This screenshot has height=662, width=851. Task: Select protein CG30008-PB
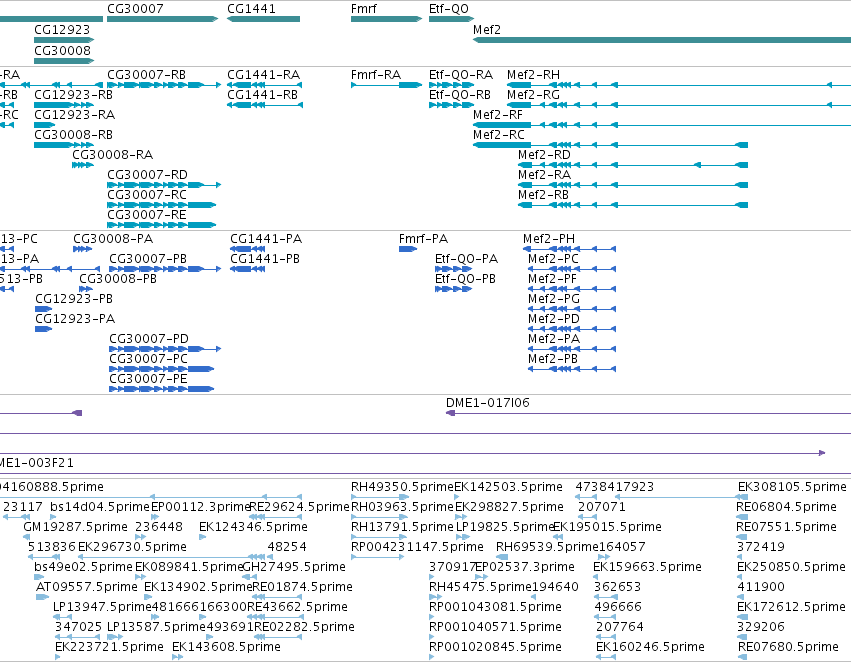tap(118, 279)
